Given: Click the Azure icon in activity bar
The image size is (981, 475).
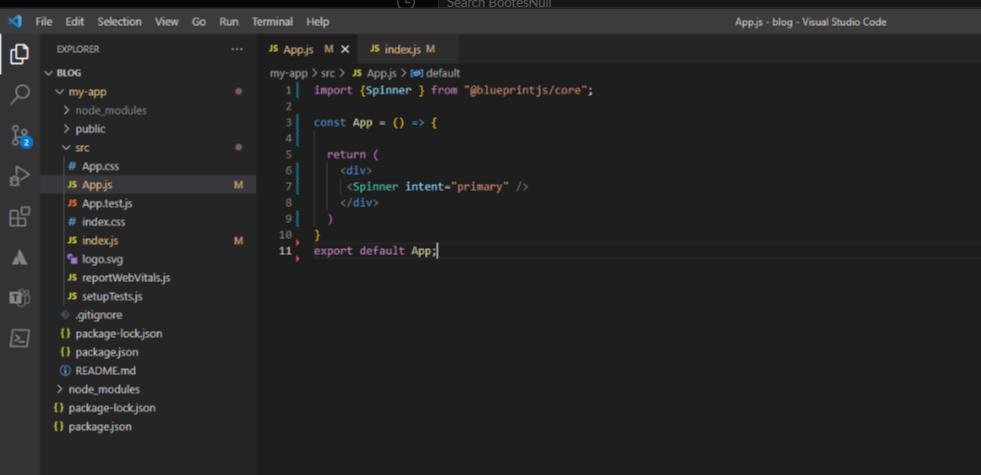Looking at the screenshot, I should point(19,258).
